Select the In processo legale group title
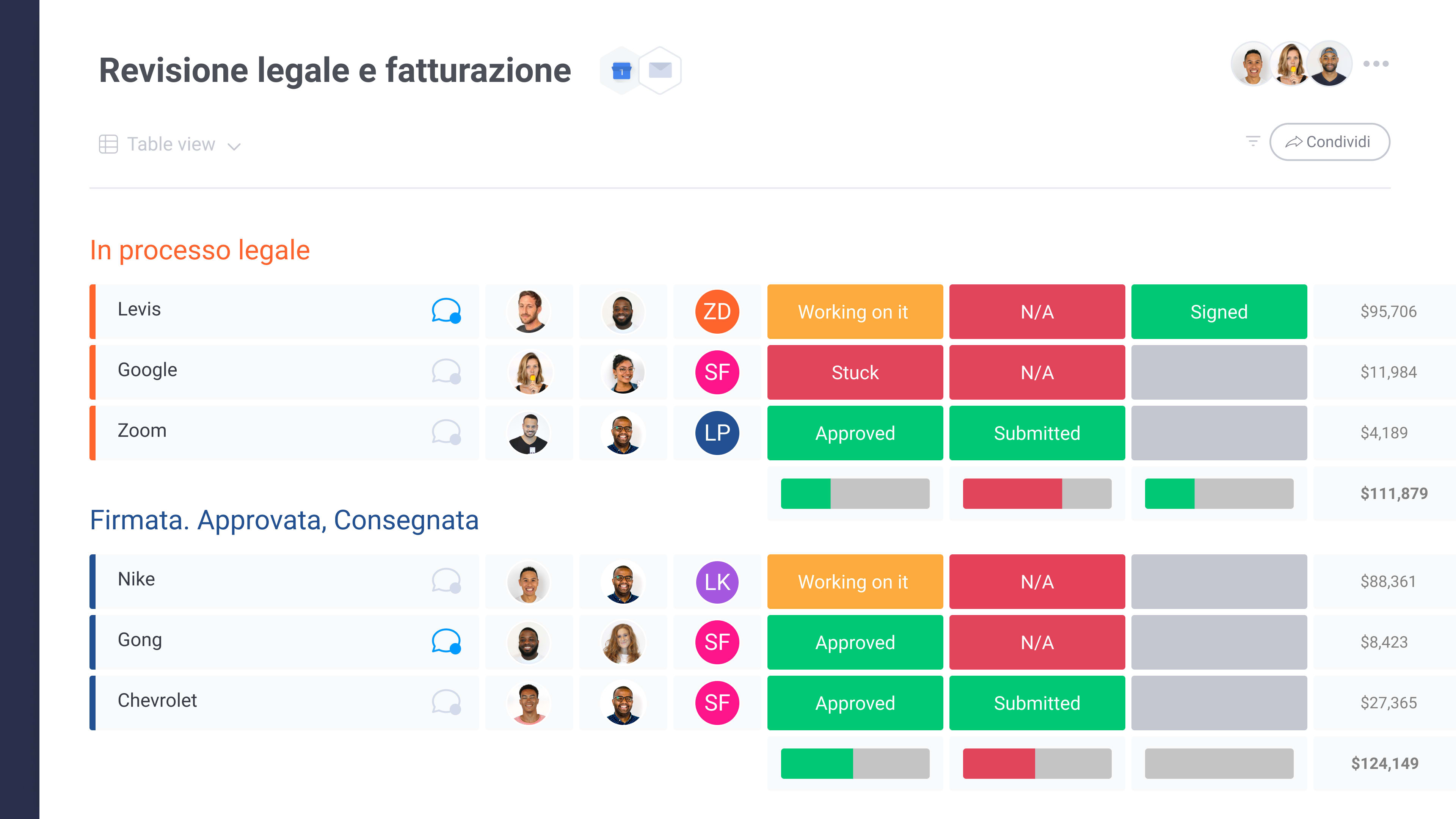The height and width of the screenshot is (819, 1456). tap(199, 250)
